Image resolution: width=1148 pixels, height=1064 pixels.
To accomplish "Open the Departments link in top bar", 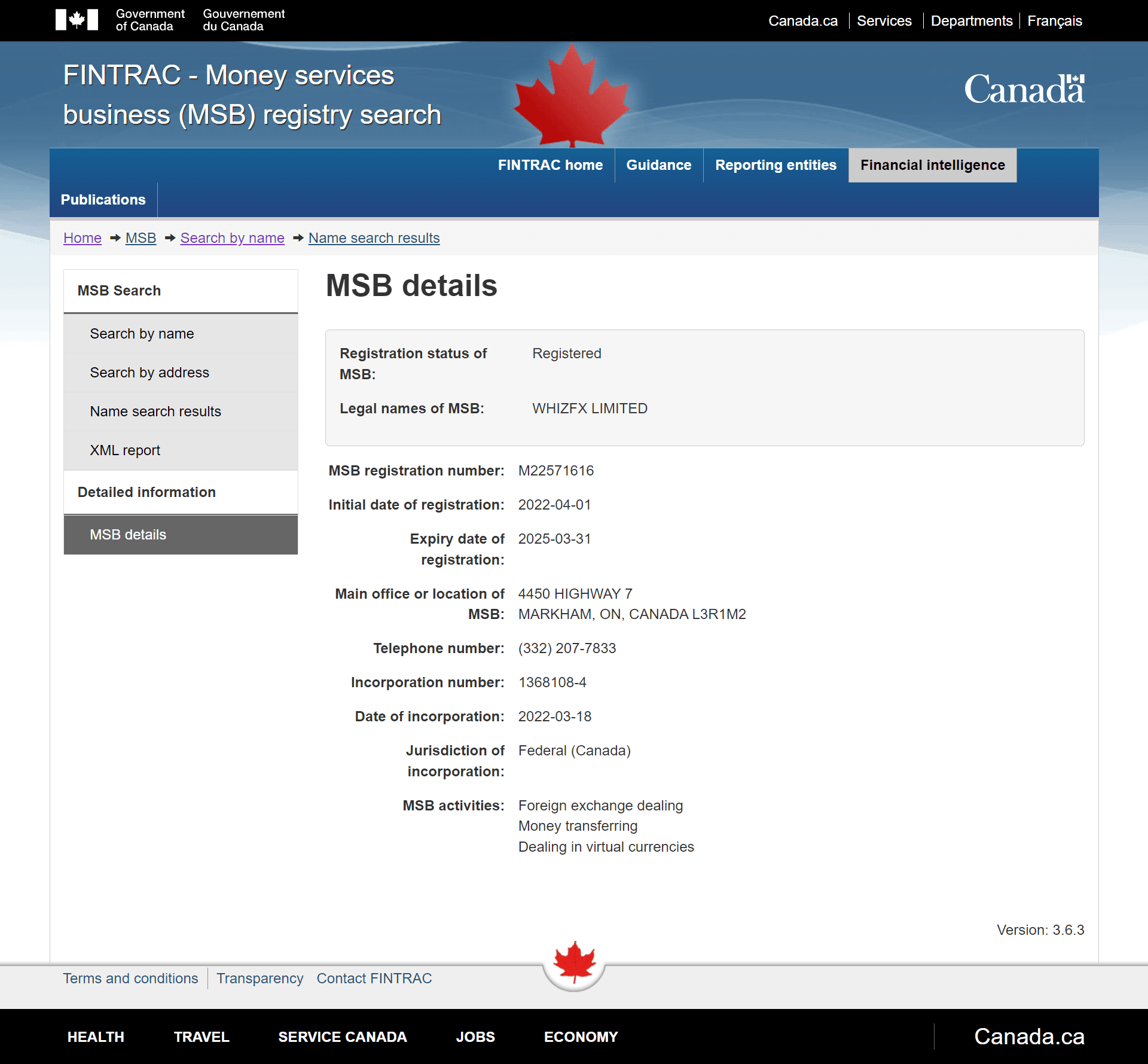I will (972, 21).
